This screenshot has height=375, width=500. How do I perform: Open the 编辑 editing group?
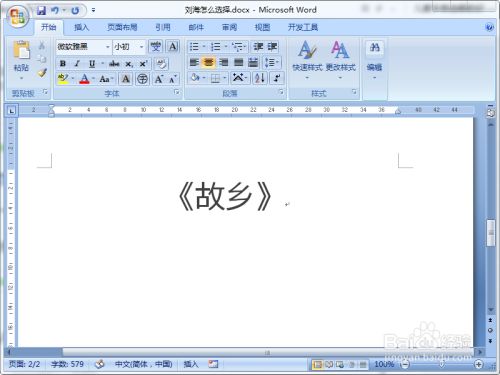click(x=374, y=60)
